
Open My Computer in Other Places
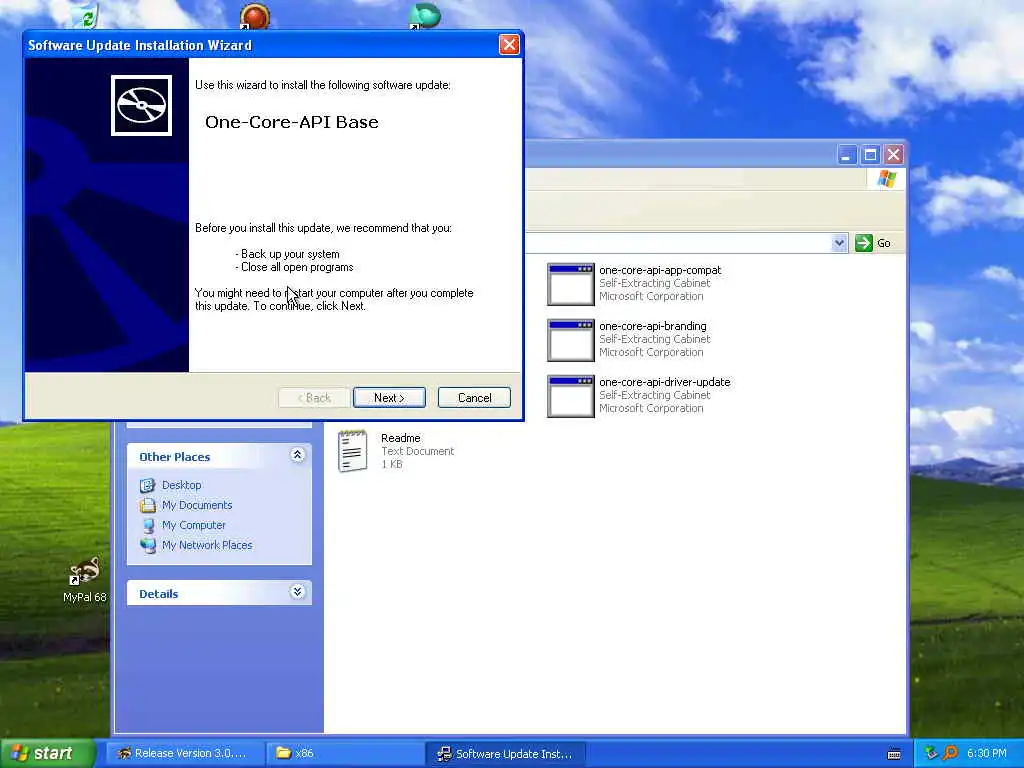pyautogui.click(x=193, y=525)
